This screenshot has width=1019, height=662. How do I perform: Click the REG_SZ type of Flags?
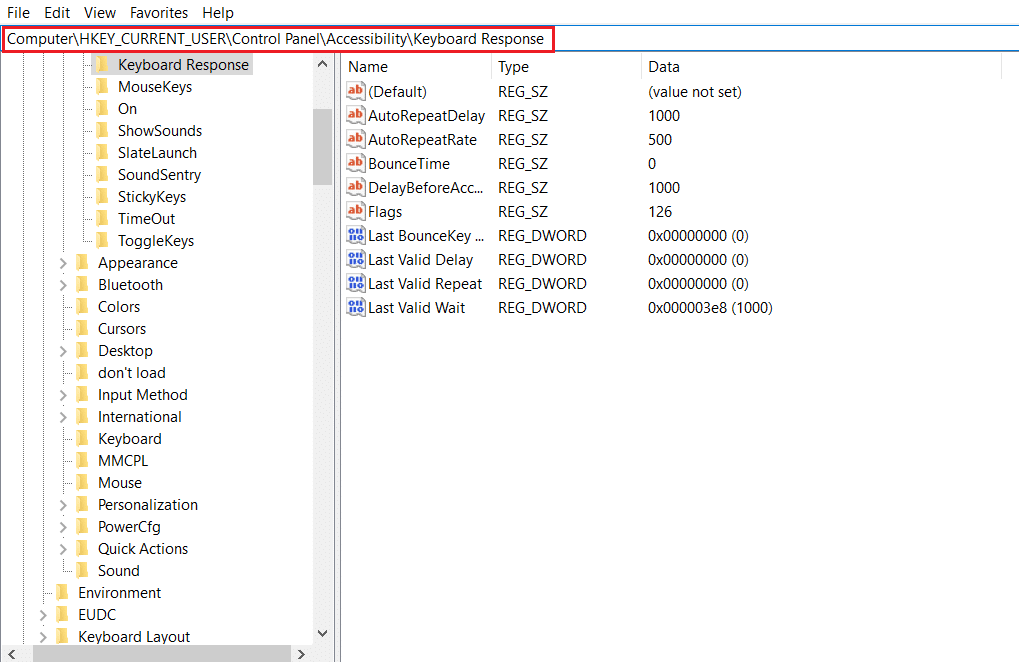[x=522, y=212]
